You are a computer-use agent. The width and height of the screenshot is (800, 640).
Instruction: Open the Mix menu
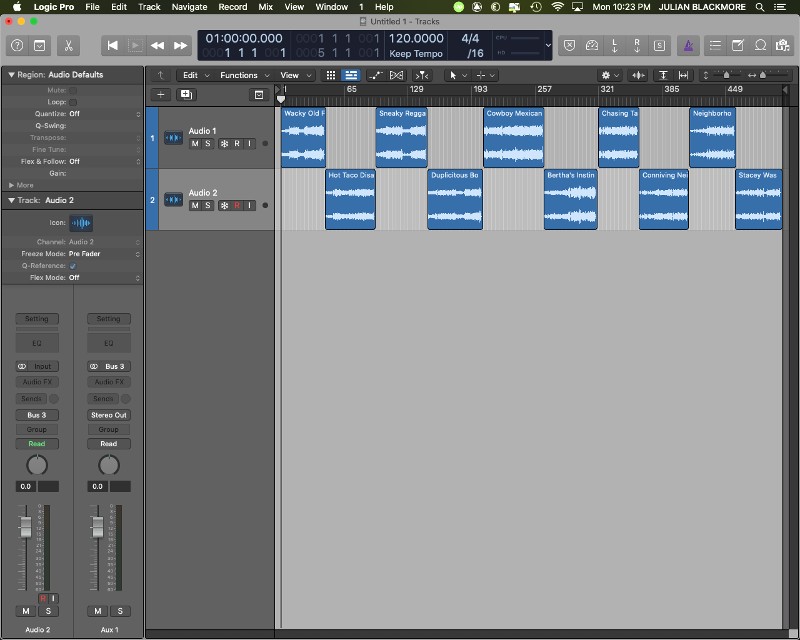(265, 6)
